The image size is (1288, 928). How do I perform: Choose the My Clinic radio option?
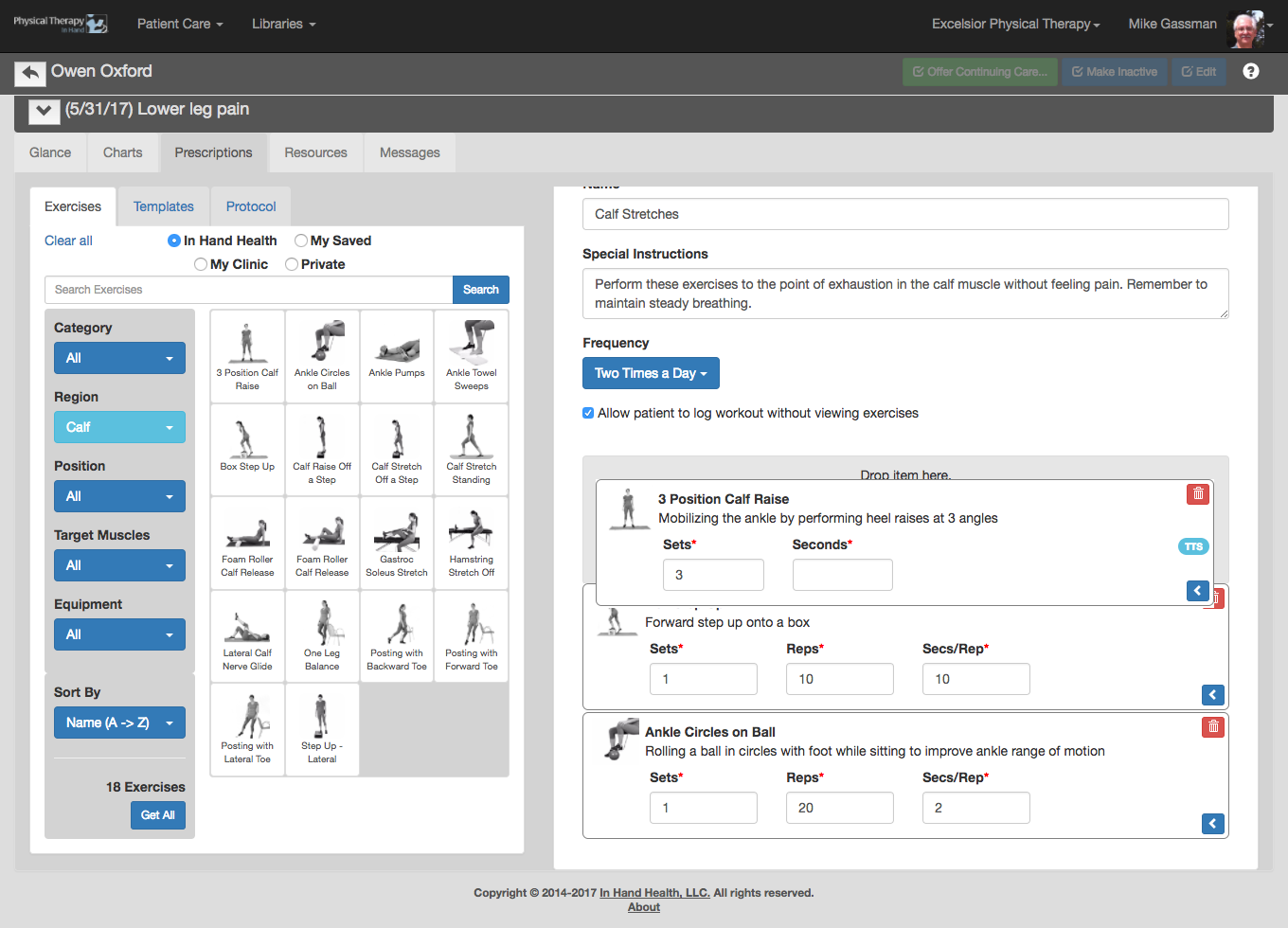[201, 264]
